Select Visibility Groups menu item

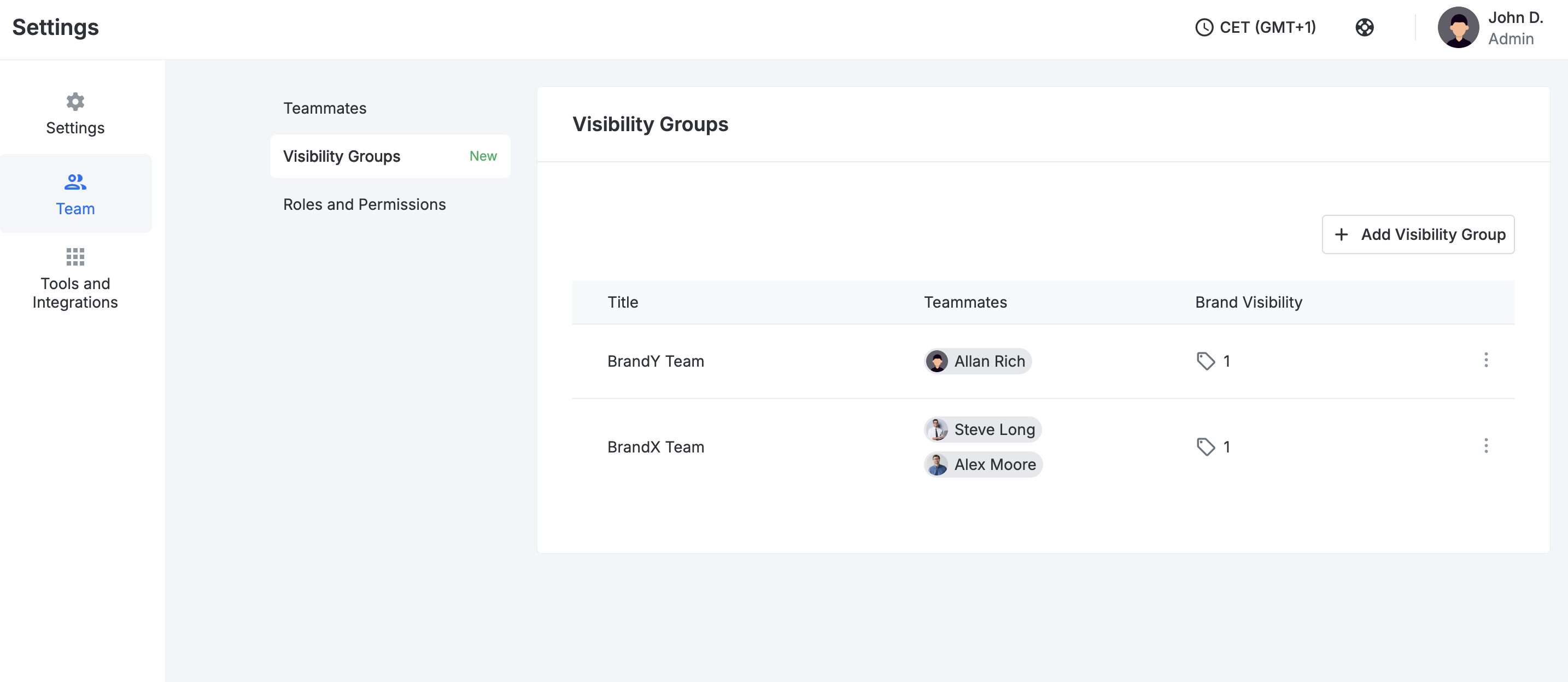tap(390, 156)
